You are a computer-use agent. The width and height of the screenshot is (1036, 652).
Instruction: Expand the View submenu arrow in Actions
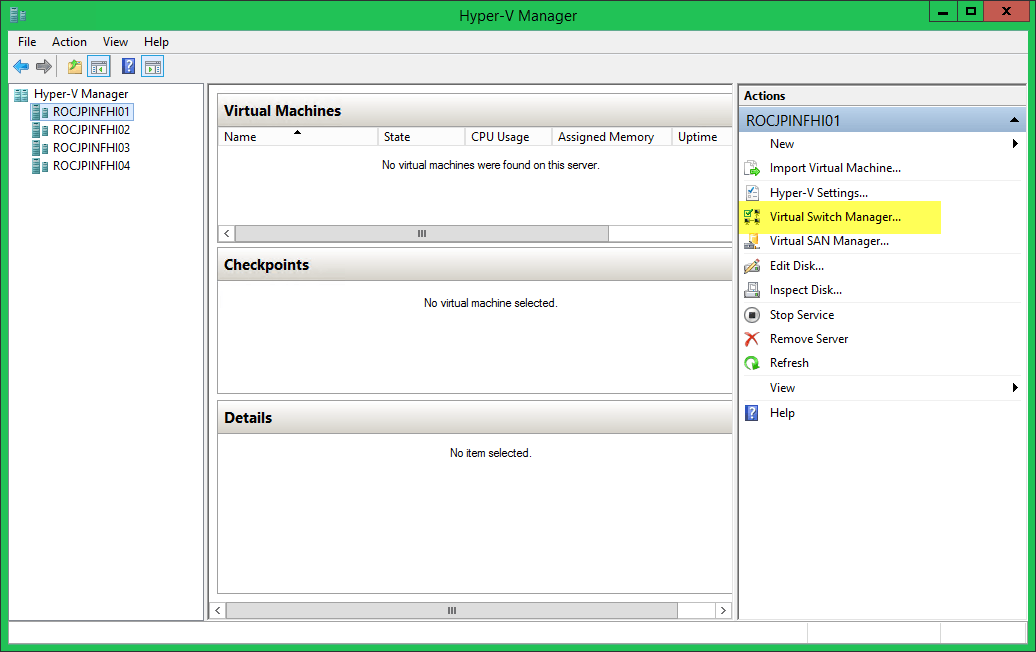[x=1015, y=388]
